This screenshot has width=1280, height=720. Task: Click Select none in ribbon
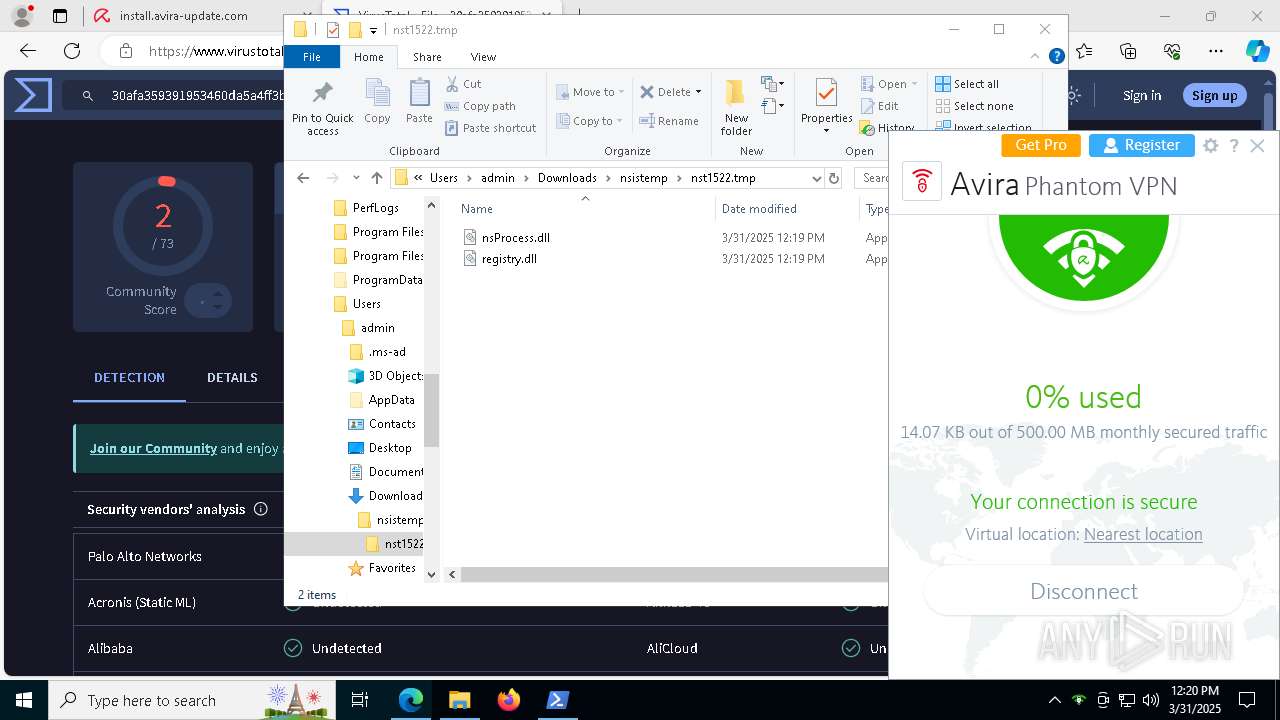pyautogui.click(x=974, y=106)
